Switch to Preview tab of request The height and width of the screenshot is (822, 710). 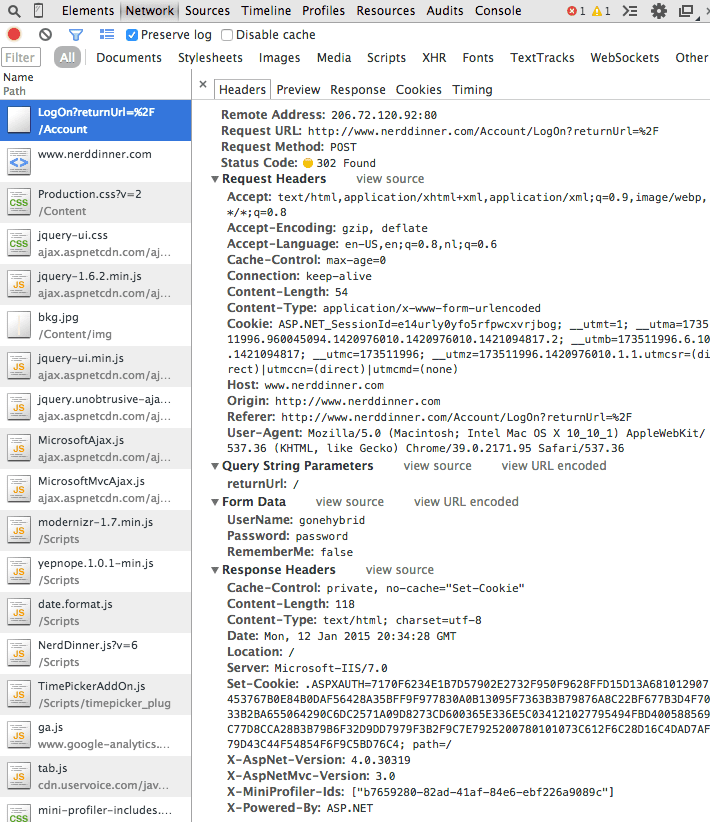[x=298, y=90]
